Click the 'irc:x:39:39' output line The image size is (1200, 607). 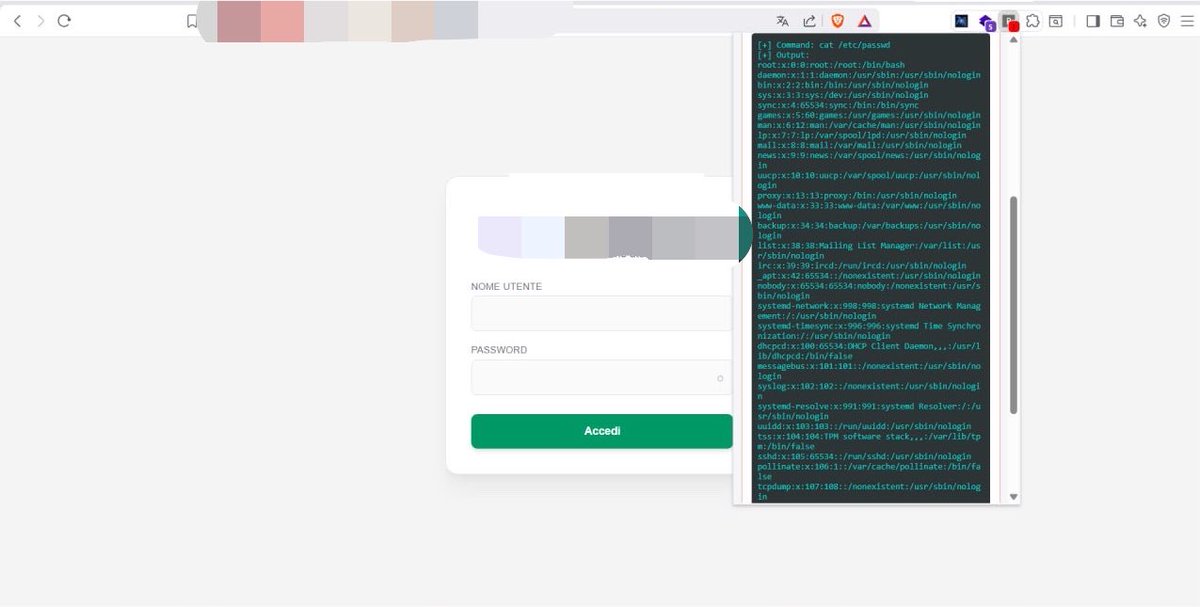pyautogui.click(x=862, y=265)
